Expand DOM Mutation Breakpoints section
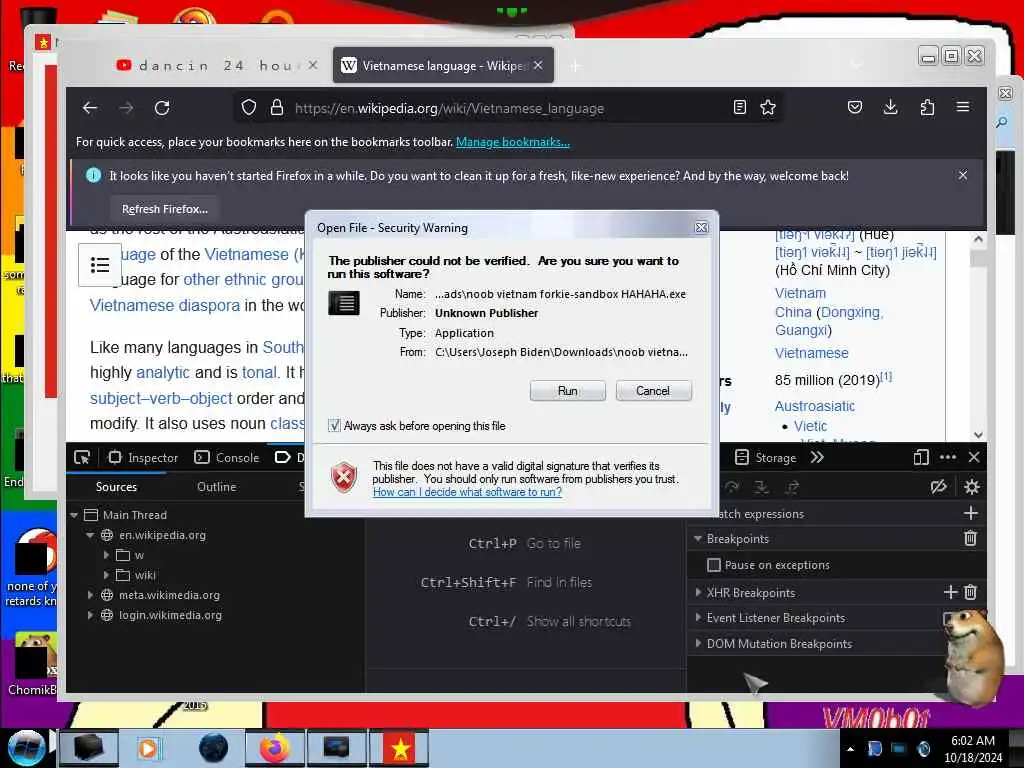Screen dimensions: 1024x768 (x=697, y=643)
